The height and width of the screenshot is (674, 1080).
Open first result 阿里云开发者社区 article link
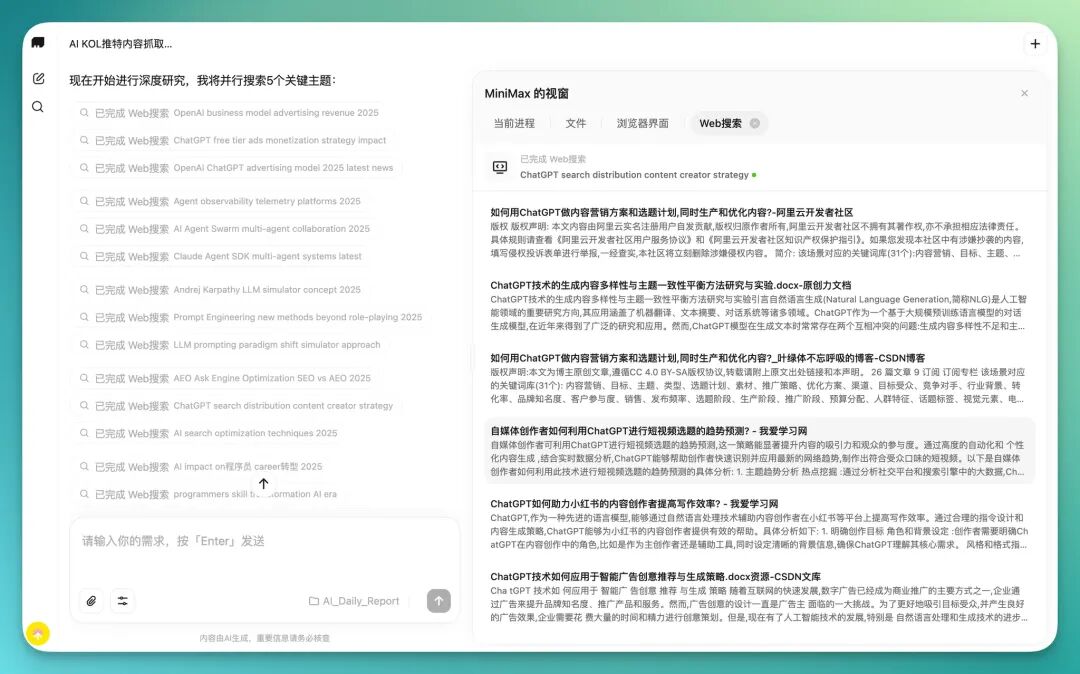coord(672,213)
